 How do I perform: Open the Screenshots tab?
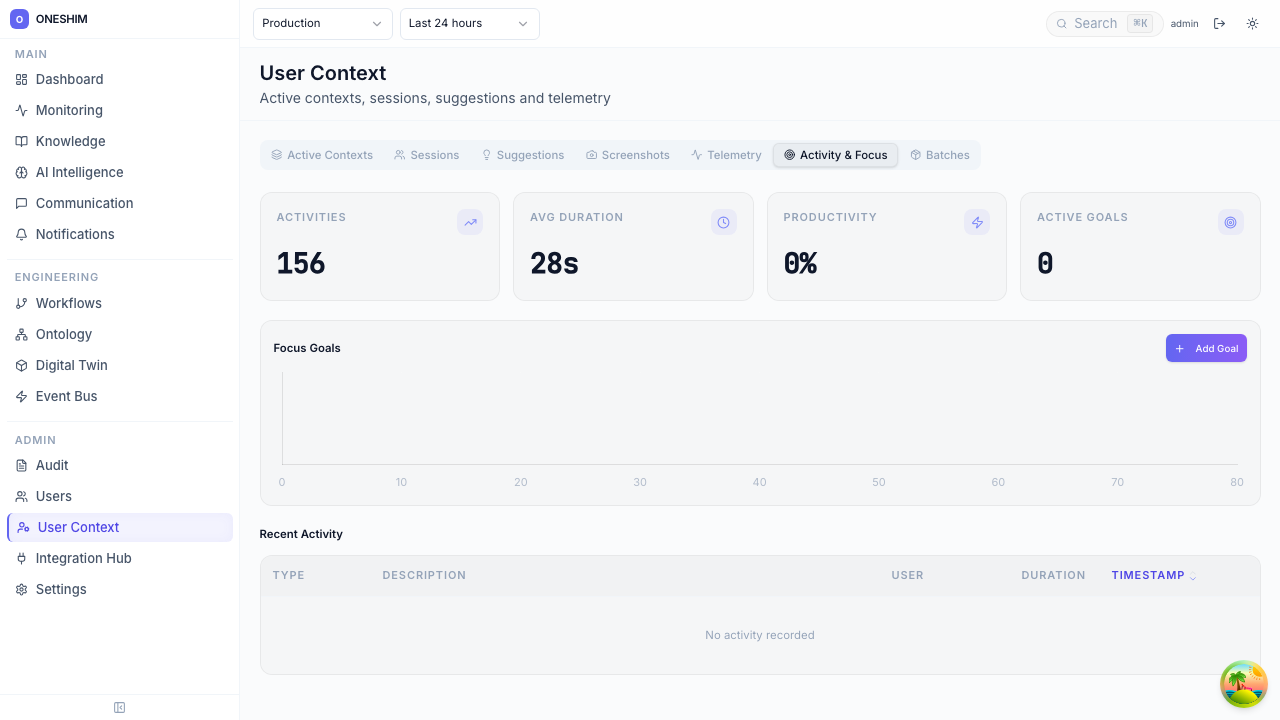point(627,155)
